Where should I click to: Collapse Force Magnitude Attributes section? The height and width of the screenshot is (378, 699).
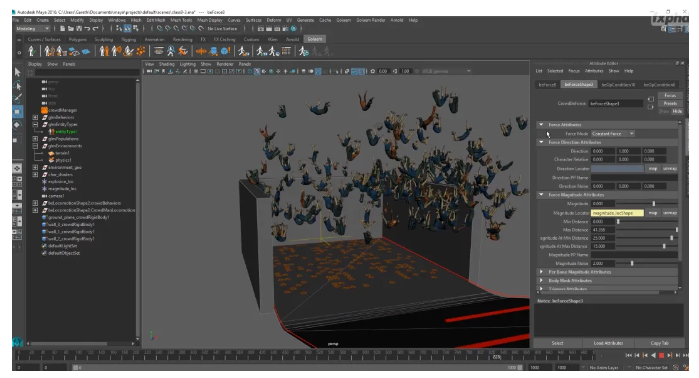(541, 195)
